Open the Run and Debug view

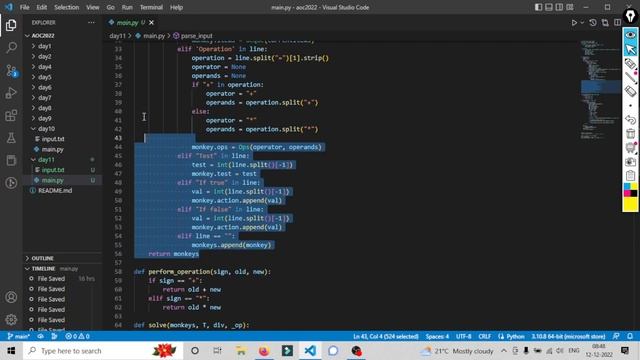[x=11, y=93]
